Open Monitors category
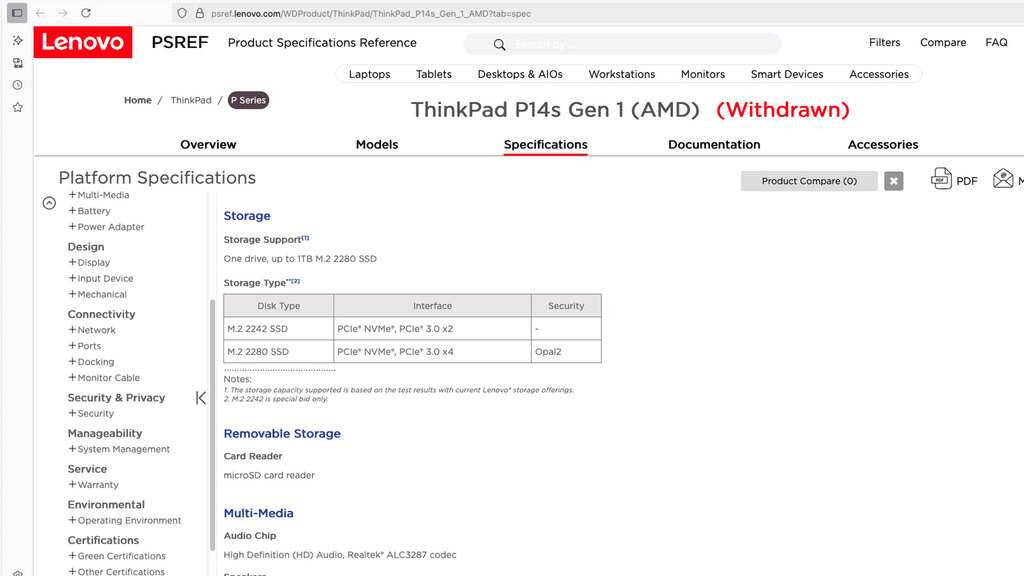Image resolution: width=1024 pixels, height=576 pixels. click(x=703, y=74)
